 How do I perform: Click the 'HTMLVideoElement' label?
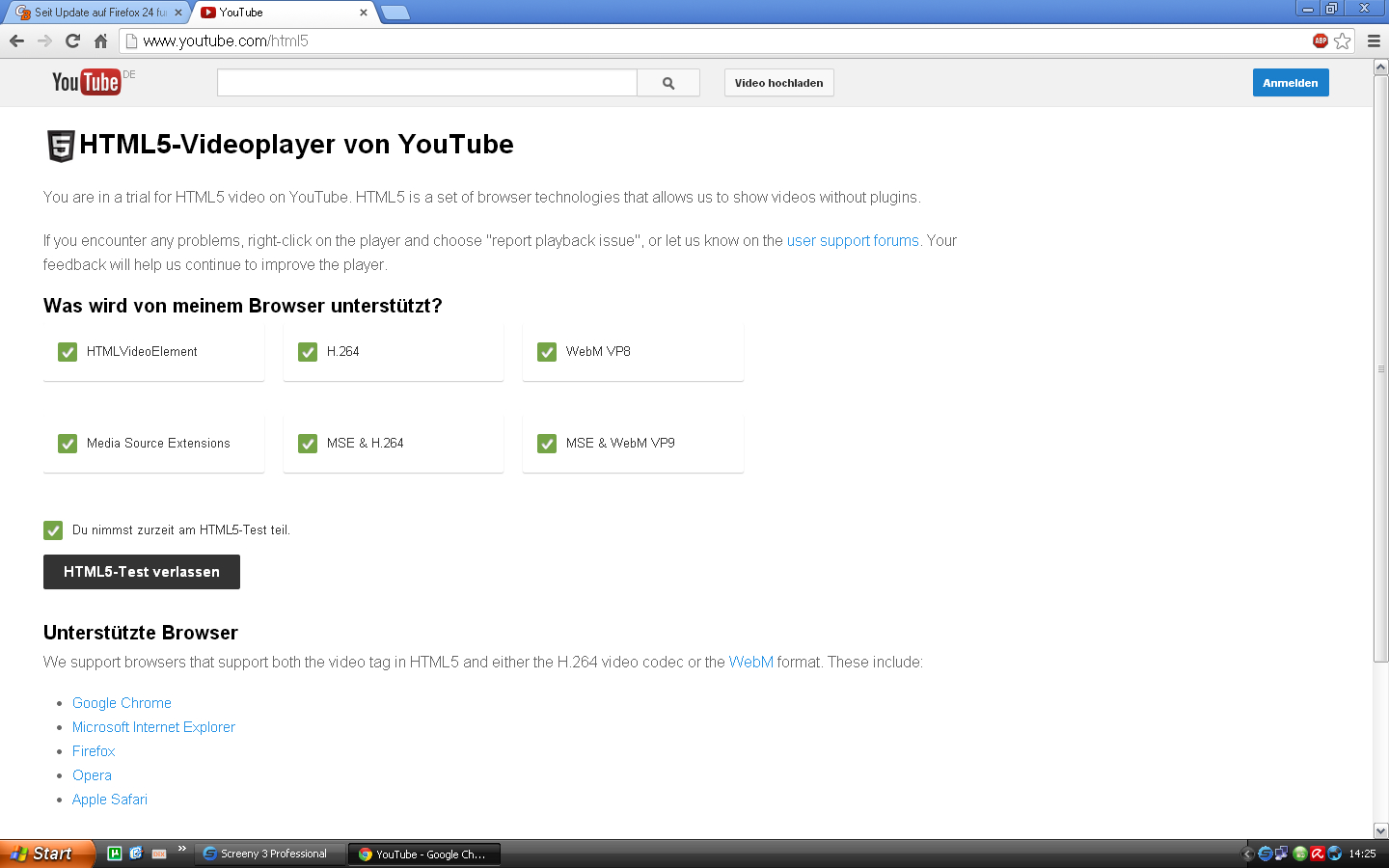click(142, 352)
